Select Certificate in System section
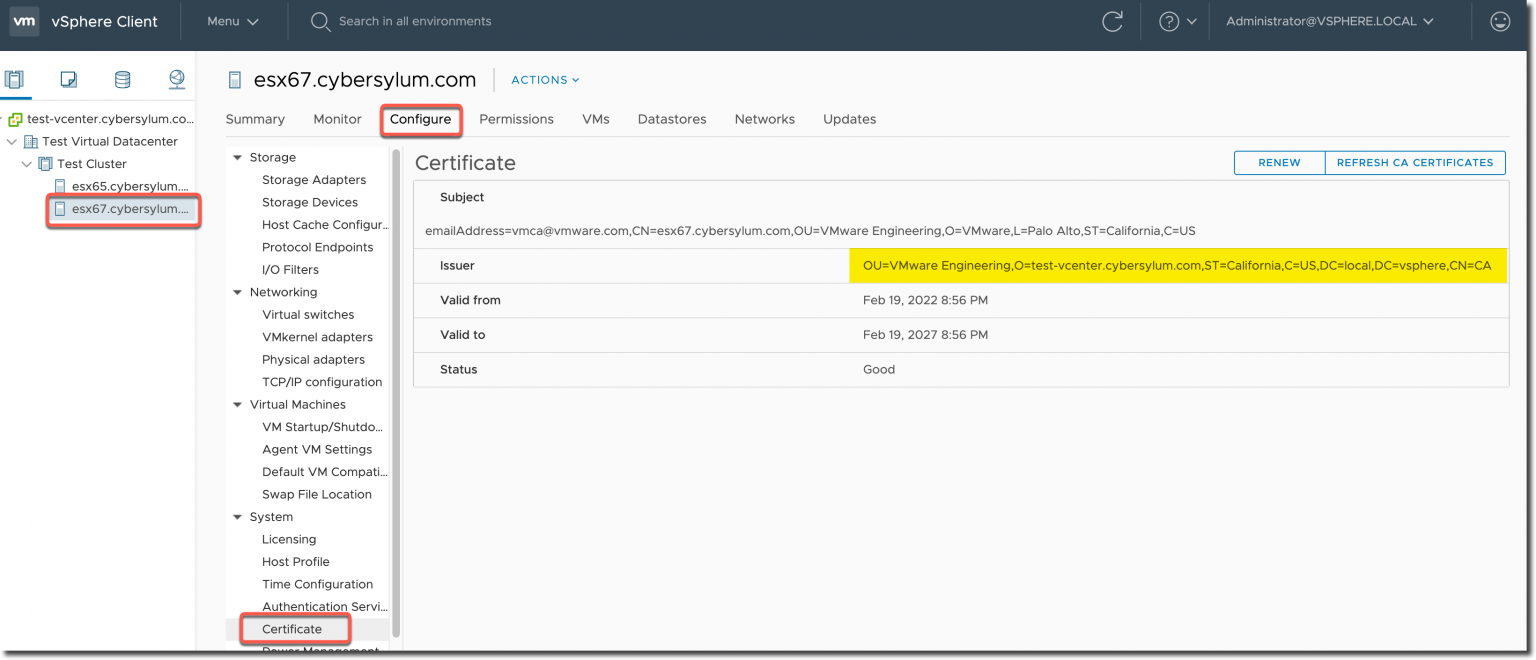The image size is (1536, 660). coord(292,629)
